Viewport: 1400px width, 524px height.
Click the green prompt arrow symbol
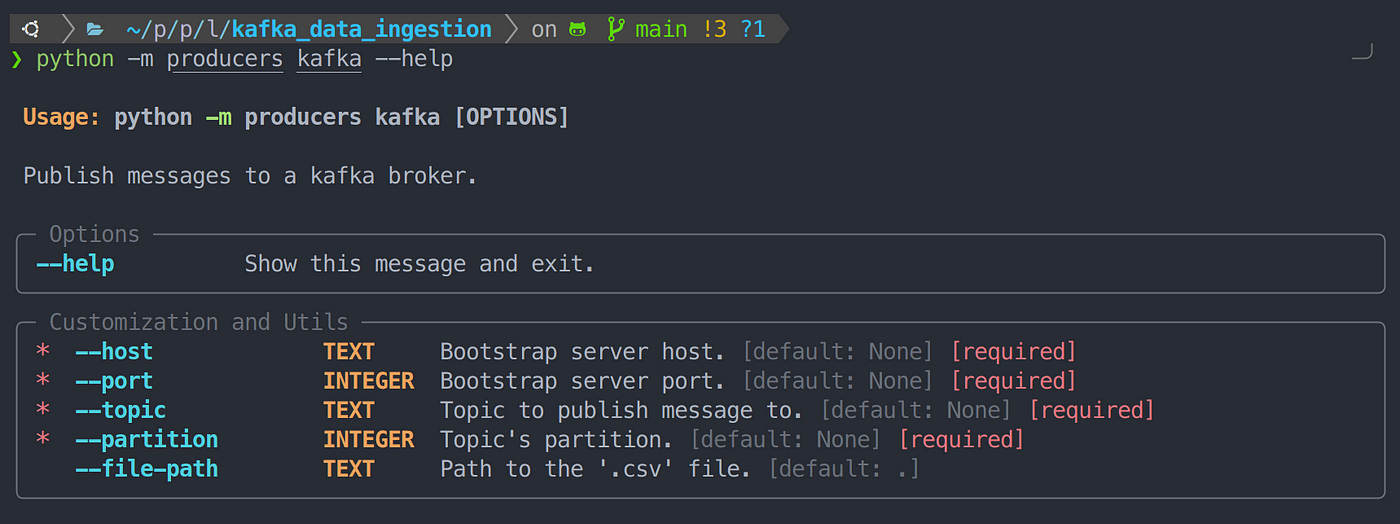16,59
